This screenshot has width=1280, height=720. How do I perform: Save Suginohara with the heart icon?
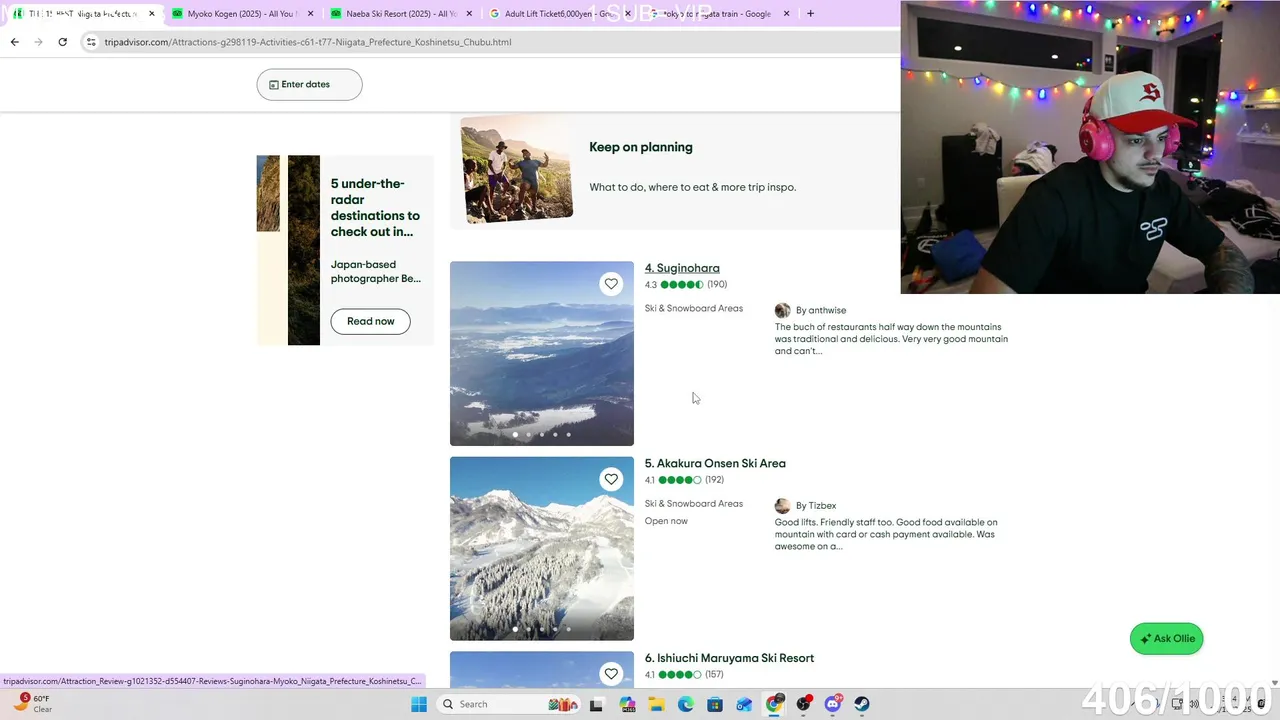pos(611,284)
